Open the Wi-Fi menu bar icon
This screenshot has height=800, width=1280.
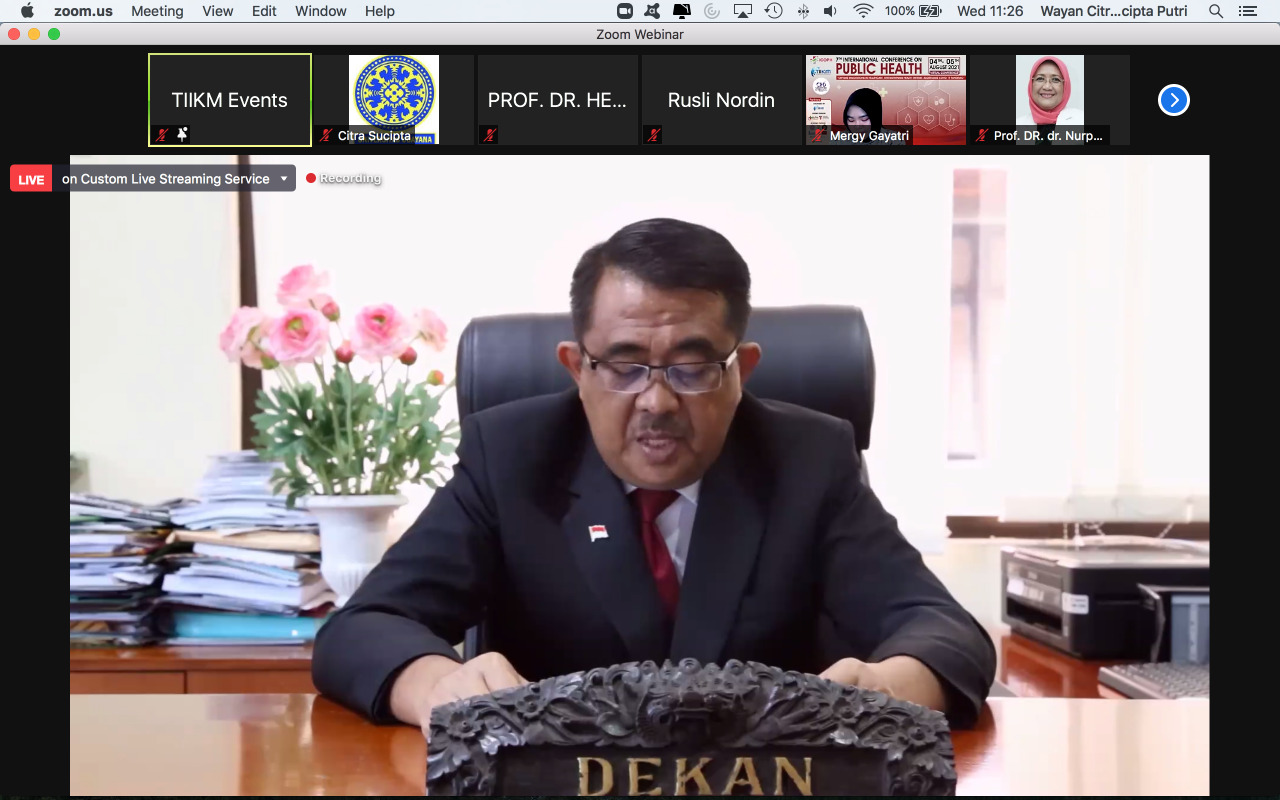(863, 11)
